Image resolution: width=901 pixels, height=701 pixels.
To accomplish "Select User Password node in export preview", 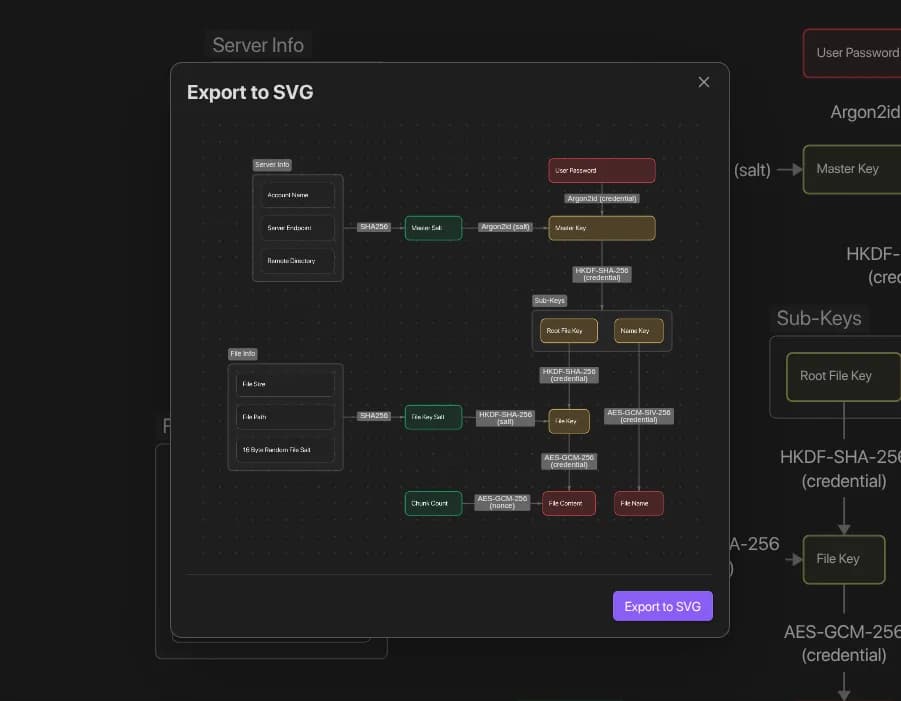I will (x=602, y=171).
